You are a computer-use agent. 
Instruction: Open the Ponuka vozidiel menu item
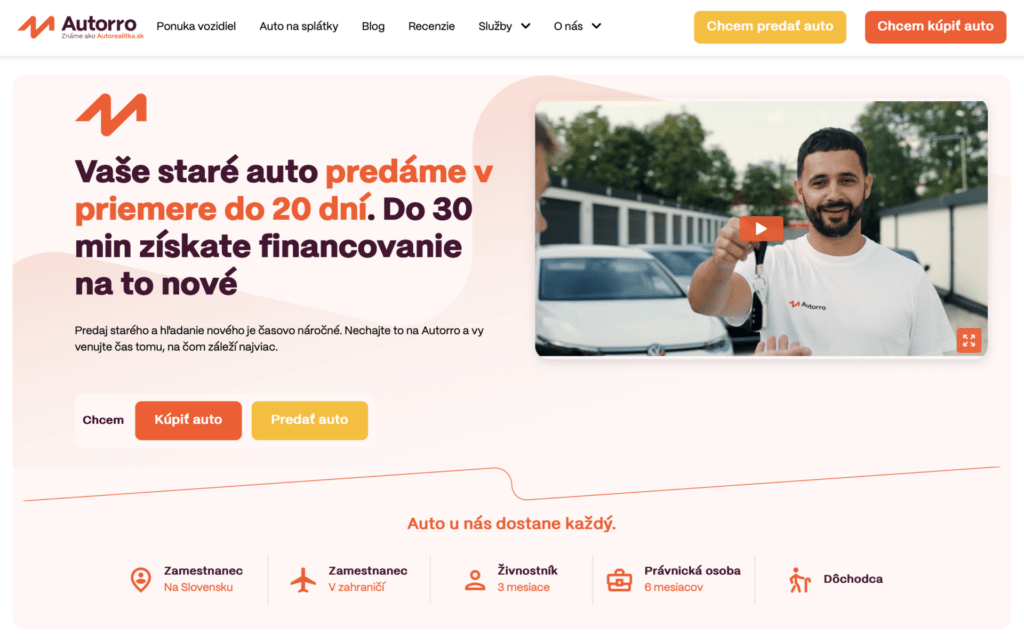point(196,26)
